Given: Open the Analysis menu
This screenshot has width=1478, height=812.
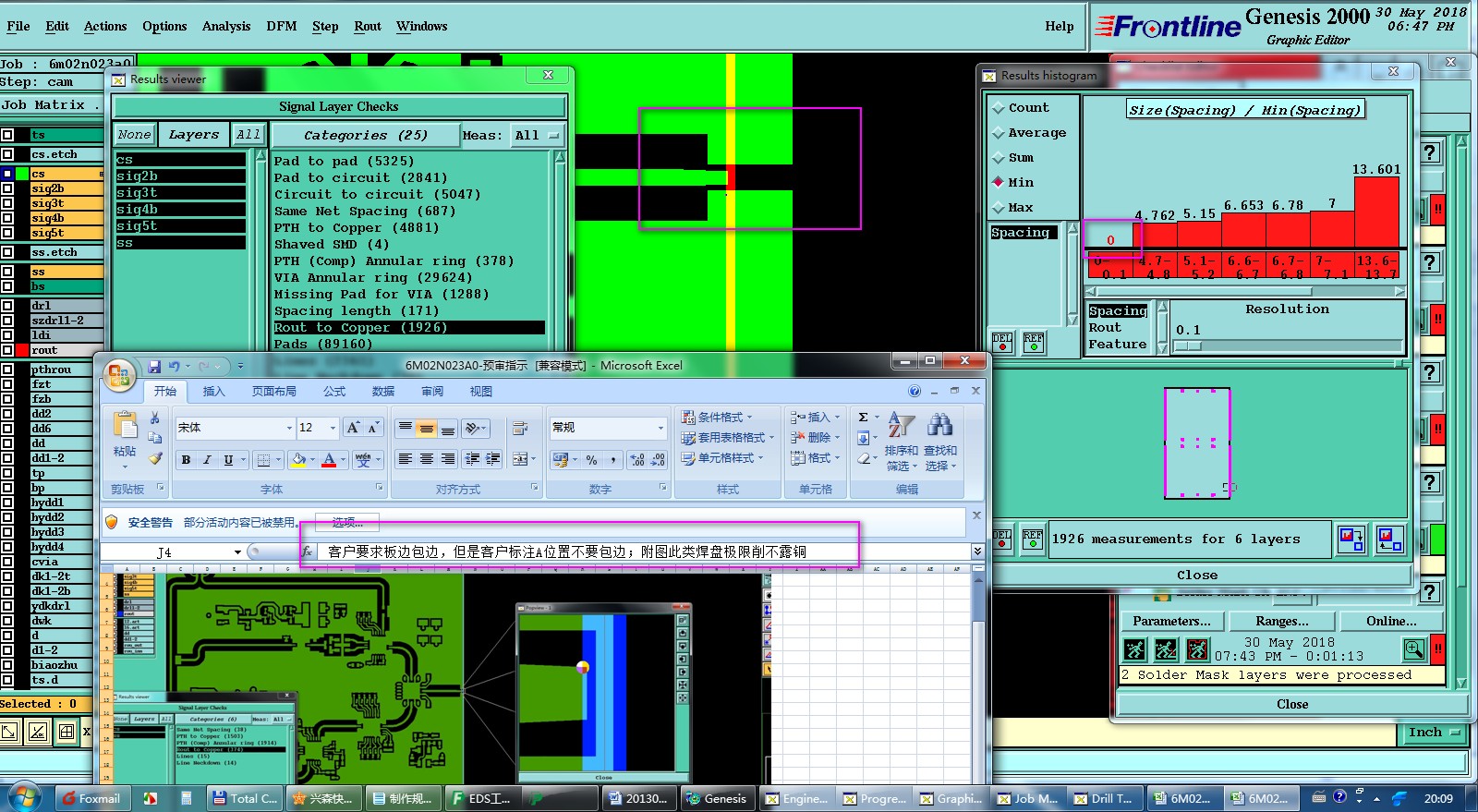Looking at the screenshot, I should click(x=226, y=26).
